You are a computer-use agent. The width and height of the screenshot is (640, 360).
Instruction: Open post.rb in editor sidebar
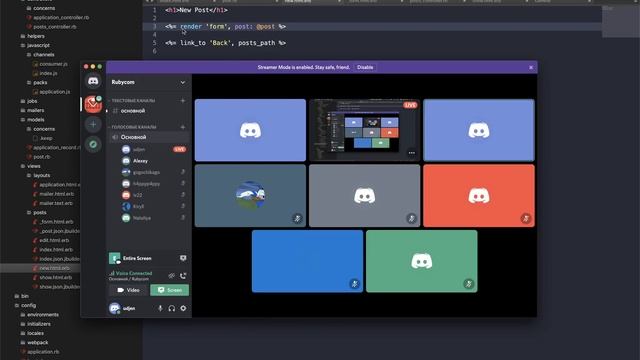(x=41, y=157)
